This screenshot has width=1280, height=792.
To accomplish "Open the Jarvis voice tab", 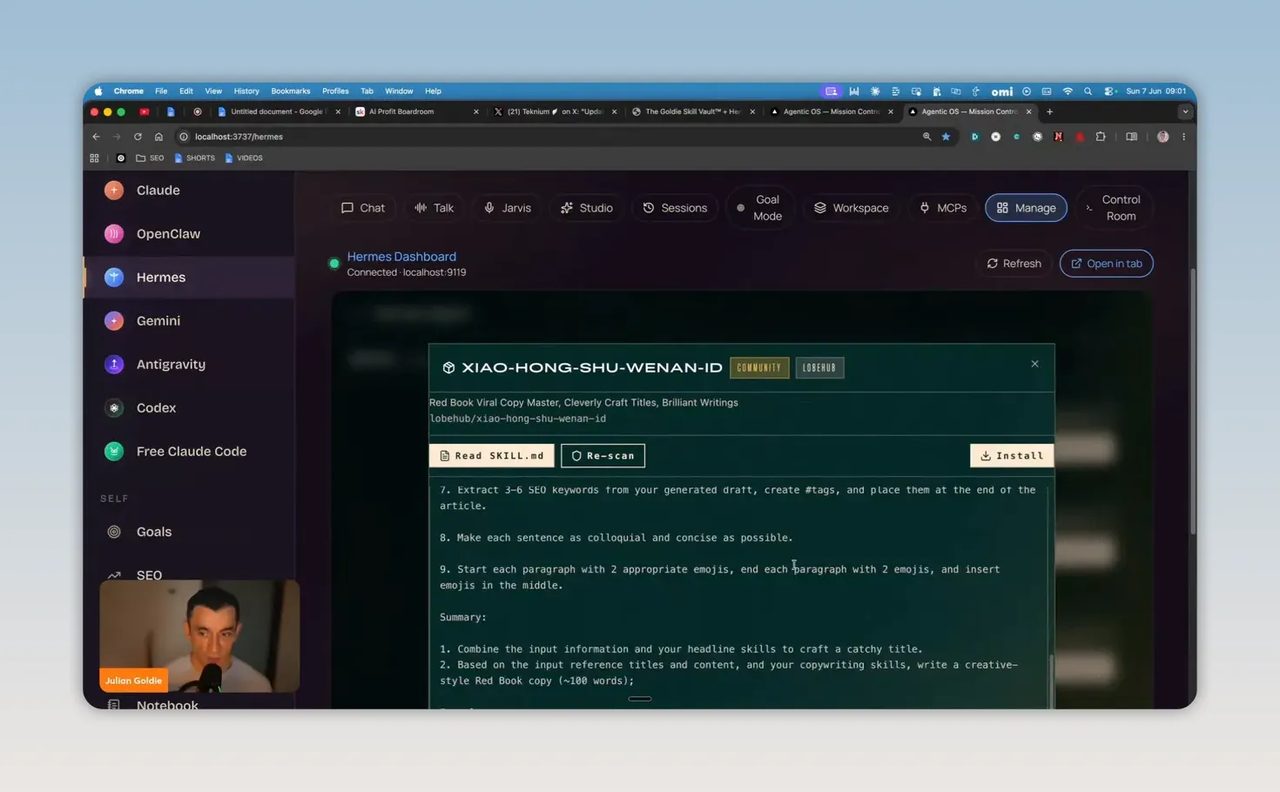I will click(x=507, y=208).
